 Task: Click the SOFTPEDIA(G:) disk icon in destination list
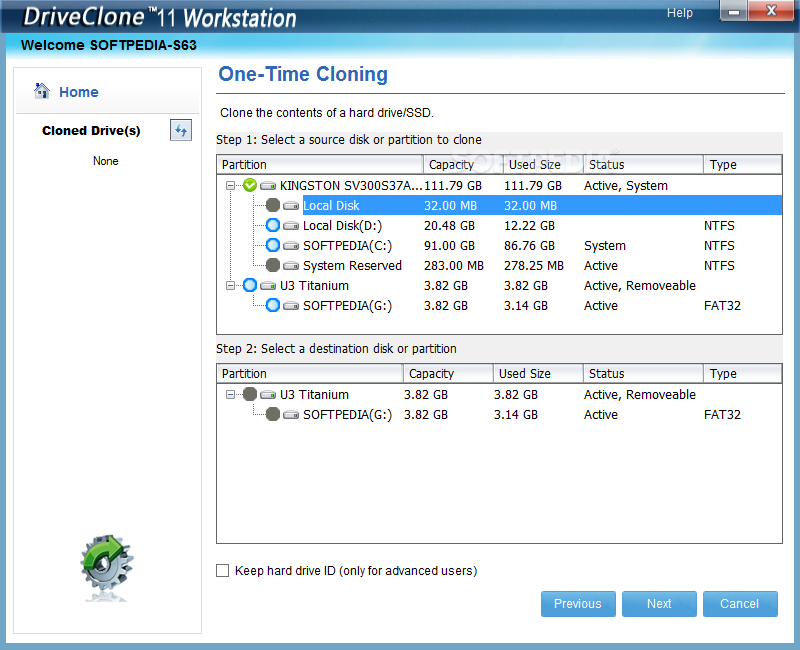pos(291,415)
